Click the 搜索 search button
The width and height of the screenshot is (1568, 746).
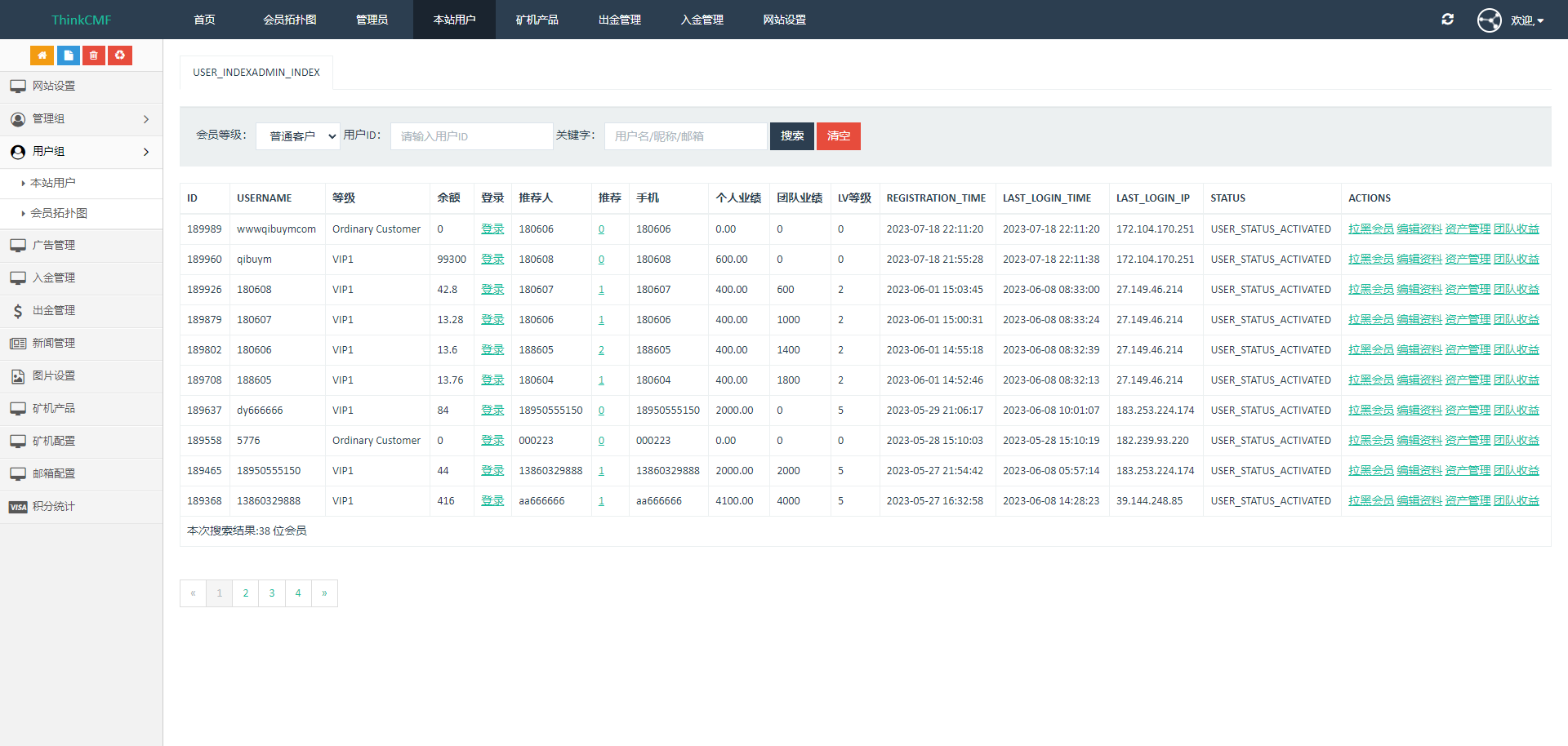791,136
